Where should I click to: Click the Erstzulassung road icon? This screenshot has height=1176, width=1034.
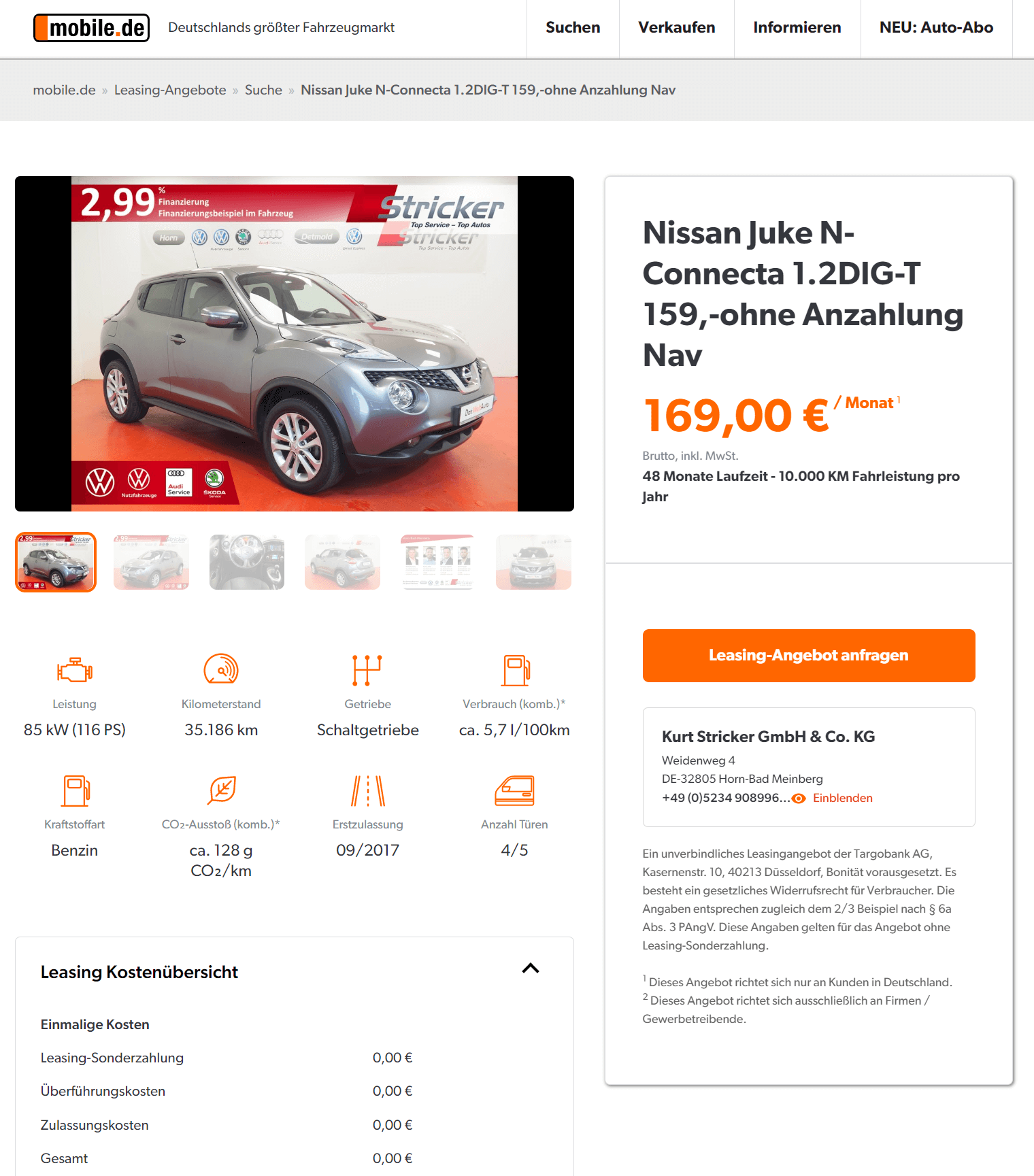(368, 791)
